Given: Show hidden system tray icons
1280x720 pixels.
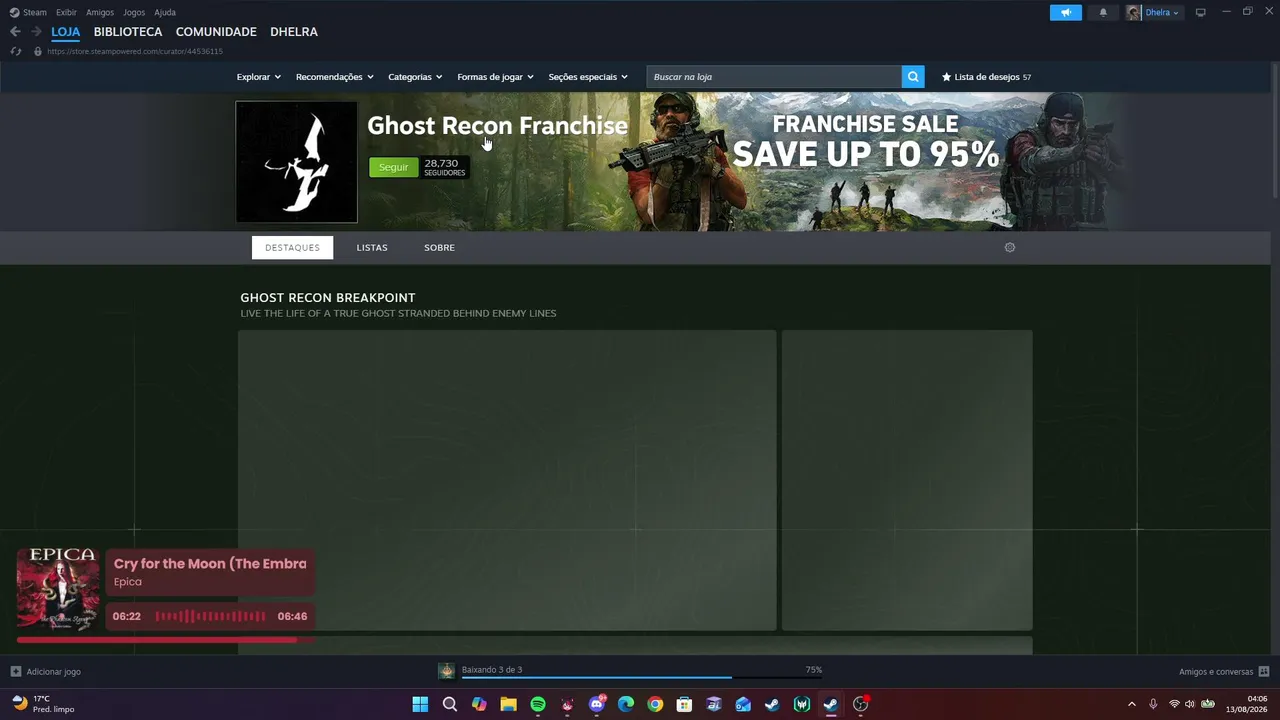Looking at the screenshot, I should (x=1132, y=704).
